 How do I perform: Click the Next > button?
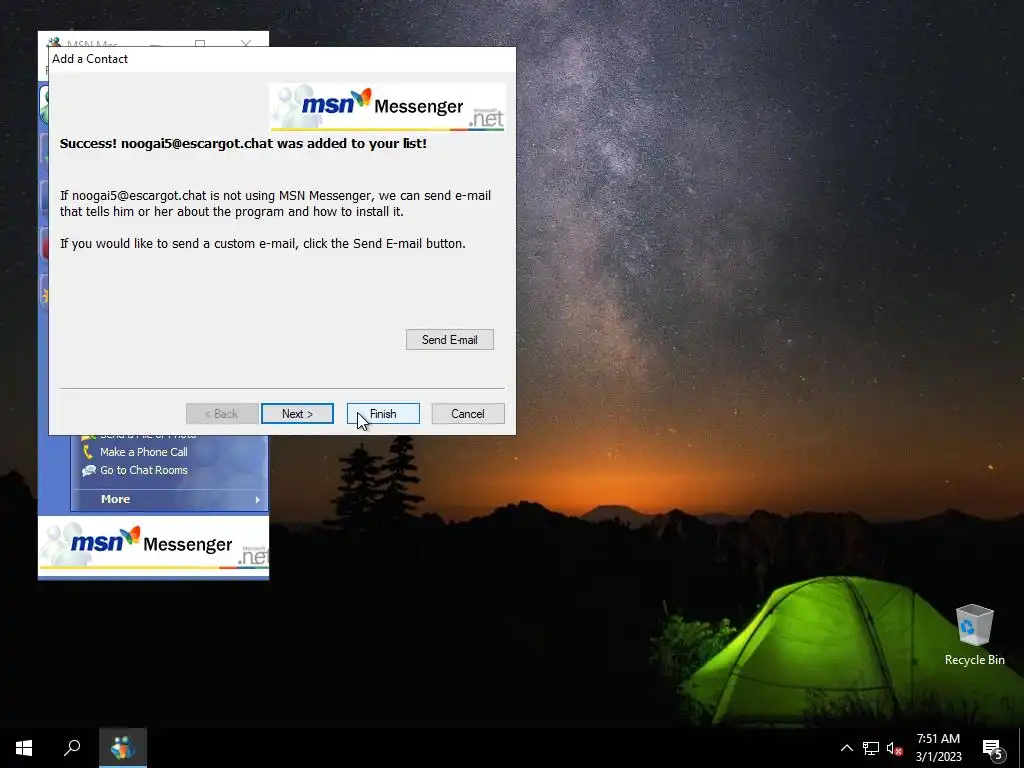coord(297,413)
